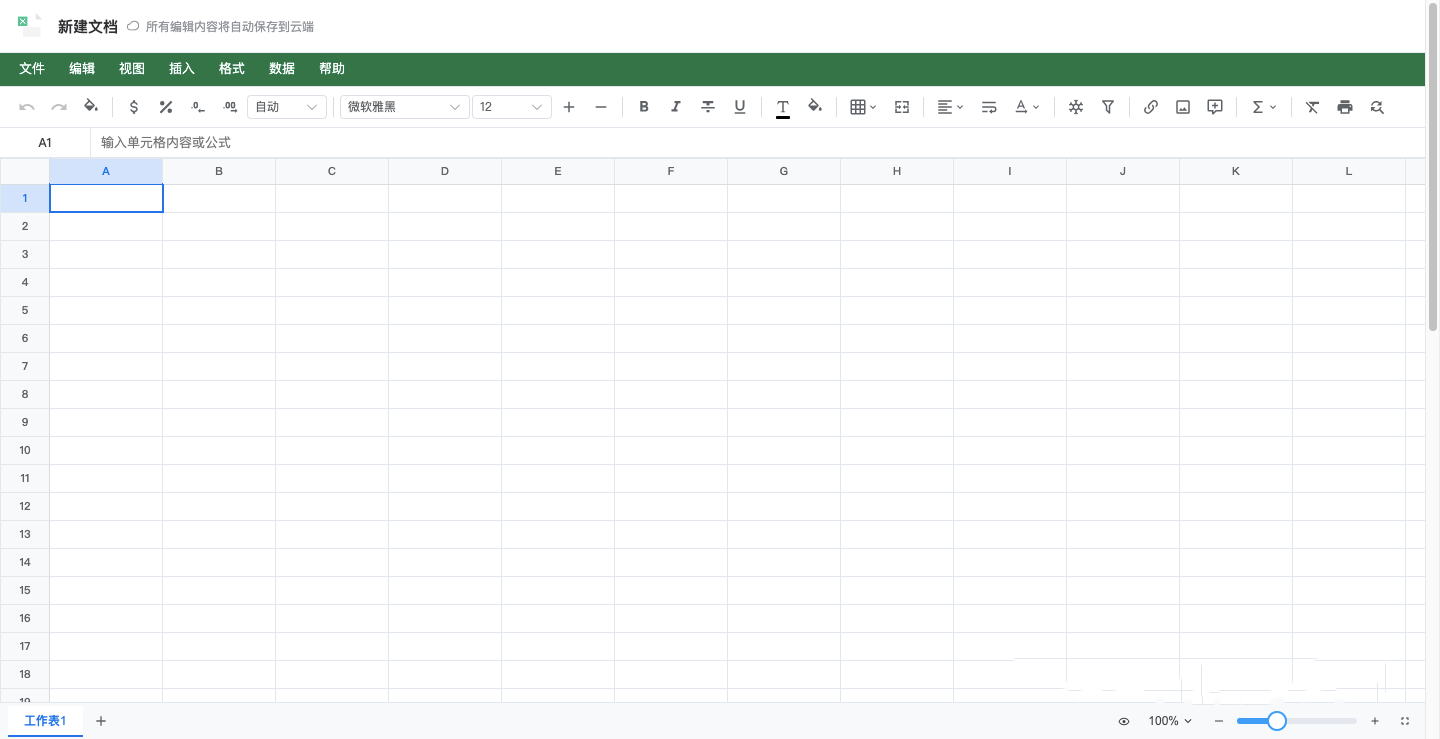Click the freeze panes snowflake icon
1440x739 pixels.
coord(1076,107)
